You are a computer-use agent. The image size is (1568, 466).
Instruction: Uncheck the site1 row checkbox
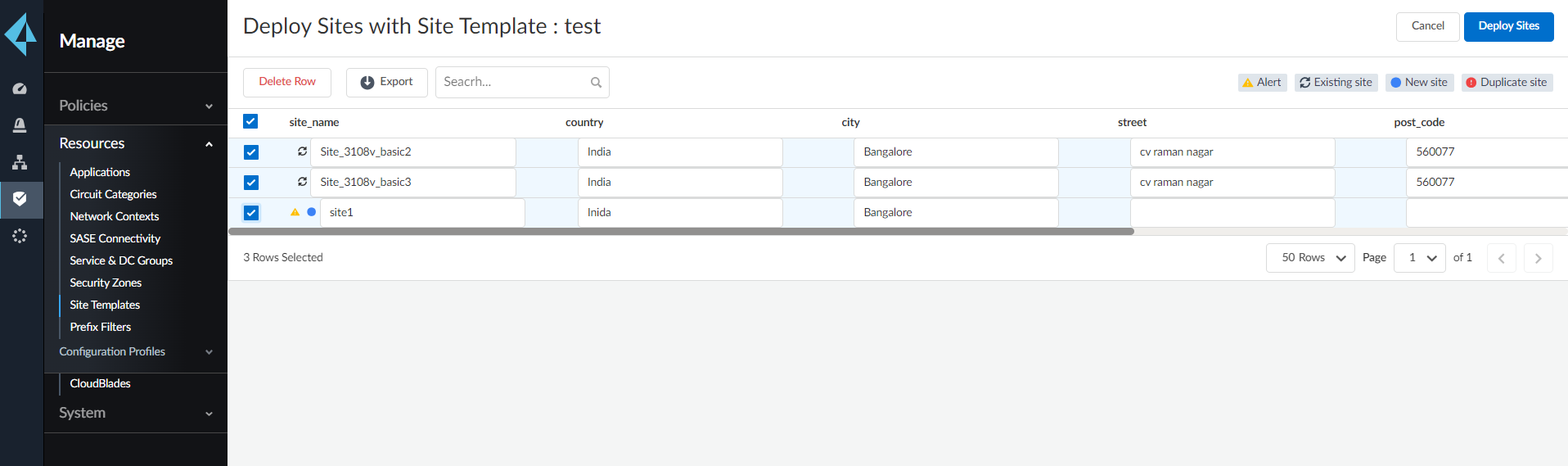(x=251, y=213)
